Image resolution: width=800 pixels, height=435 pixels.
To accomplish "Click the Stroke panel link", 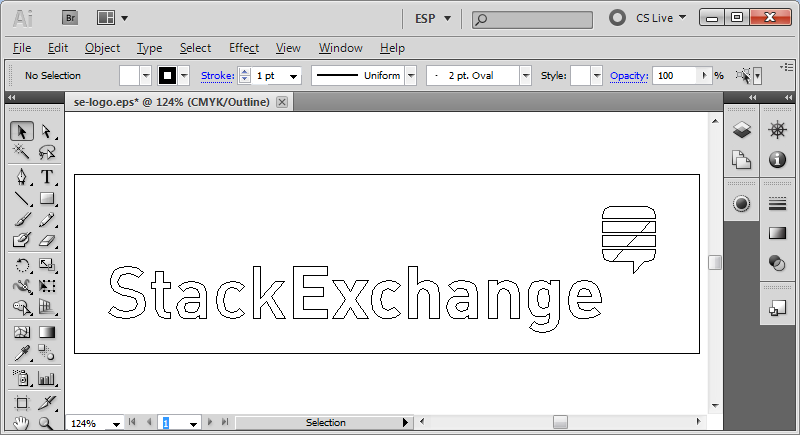I will 217,76.
